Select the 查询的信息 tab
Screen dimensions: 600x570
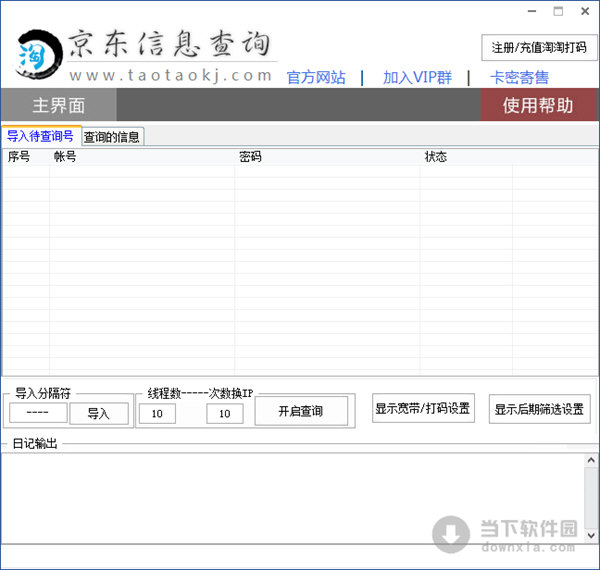112,137
